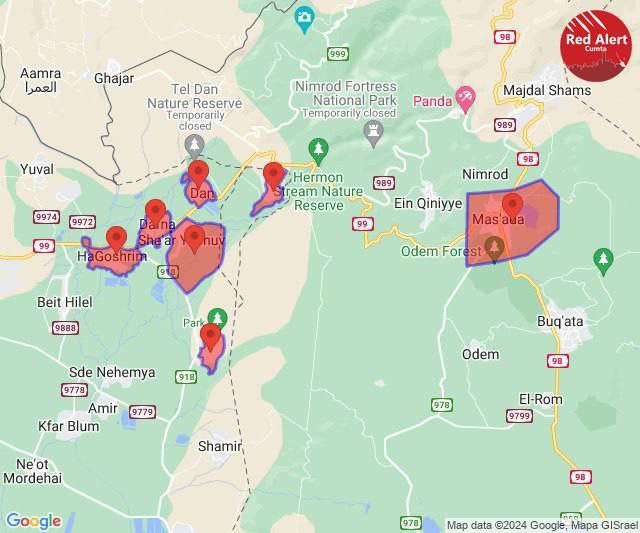Click the red pin near the Park icon
This screenshot has height=533, width=640.
(211, 337)
